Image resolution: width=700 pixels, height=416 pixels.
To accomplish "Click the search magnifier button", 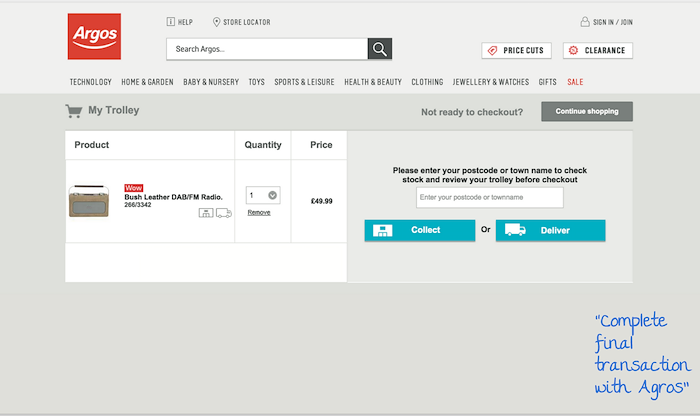I will pyautogui.click(x=380, y=49).
